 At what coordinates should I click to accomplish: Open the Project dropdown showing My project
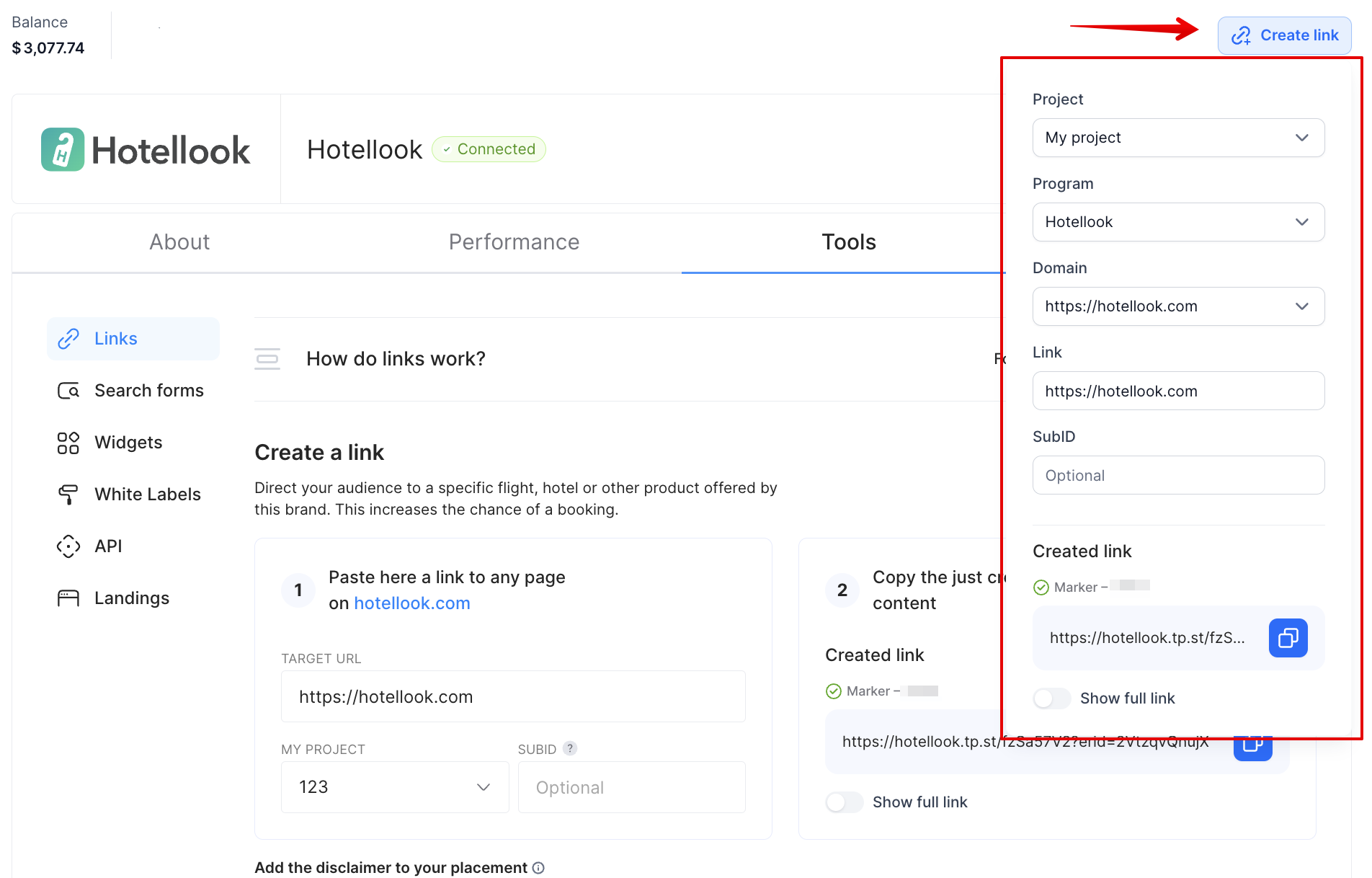click(x=1178, y=138)
